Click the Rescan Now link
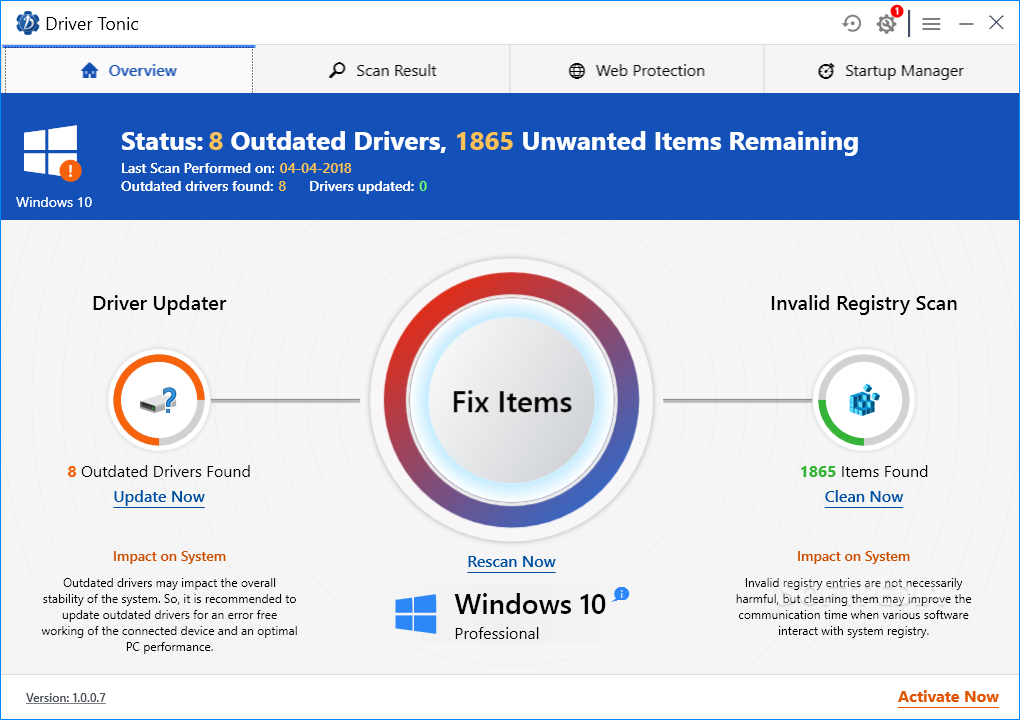This screenshot has height=720, width=1020. [511, 562]
